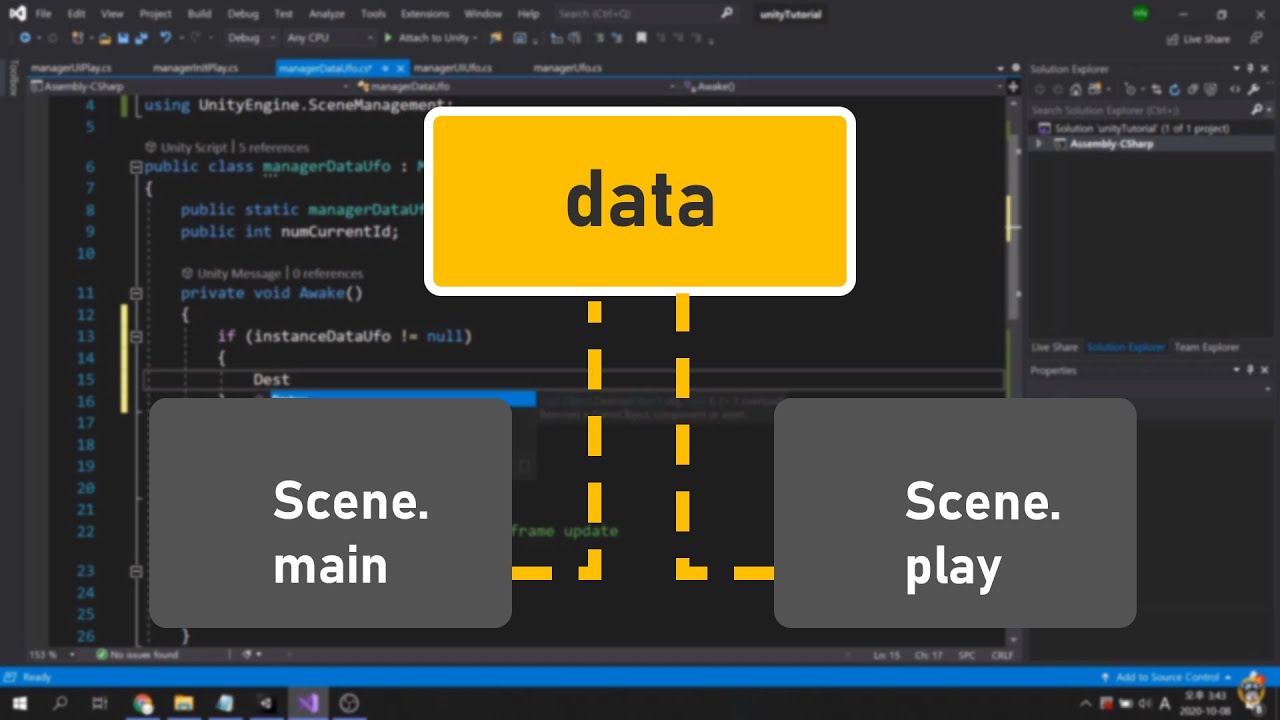1280x720 pixels.
Task: Open the Debug configuration dropdown
Action: [x=251, y=38]
